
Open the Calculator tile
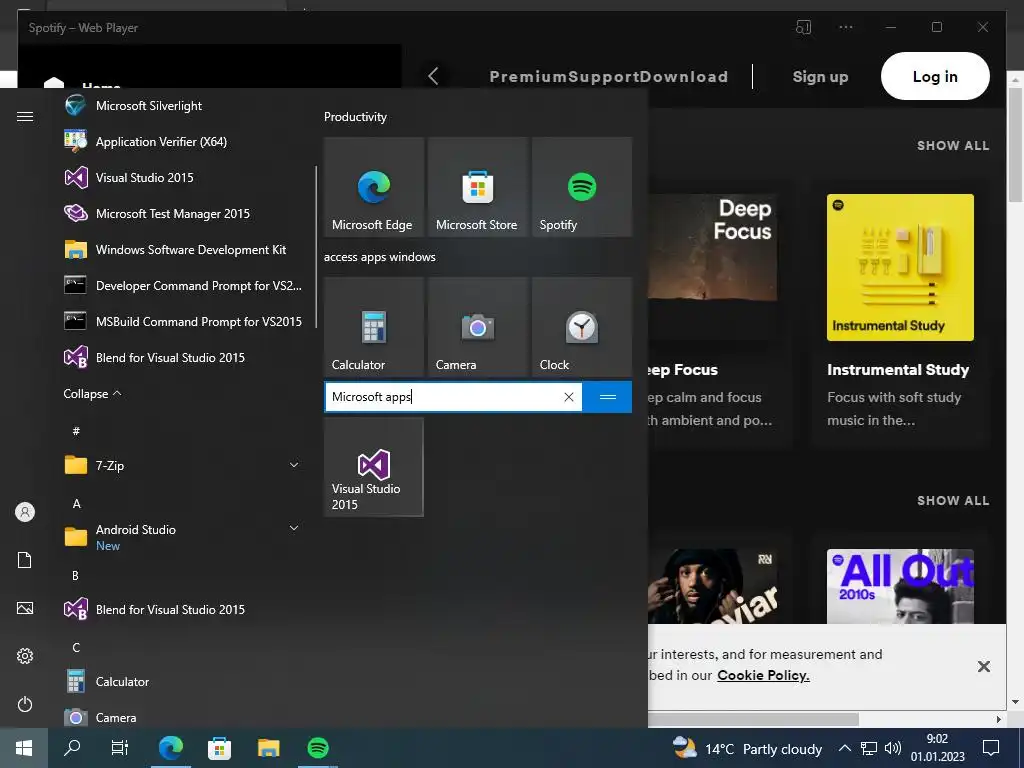pyautogui.click(x=374, y=327)
